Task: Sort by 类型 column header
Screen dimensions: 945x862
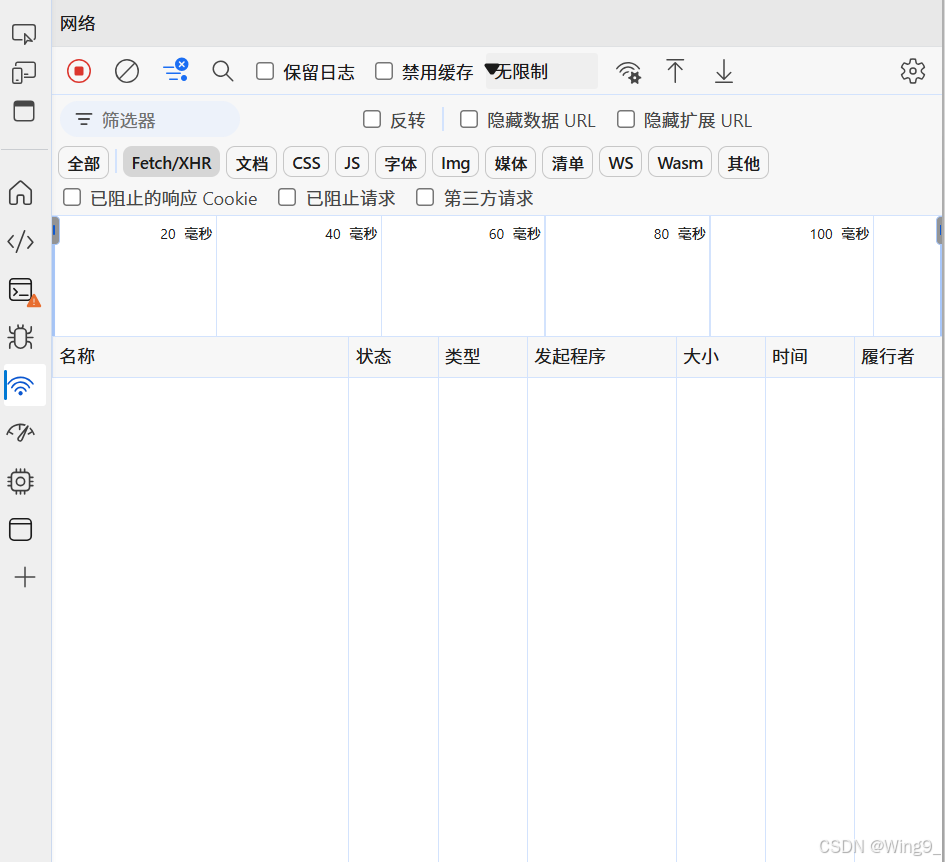Action: (x=483, y=356)
